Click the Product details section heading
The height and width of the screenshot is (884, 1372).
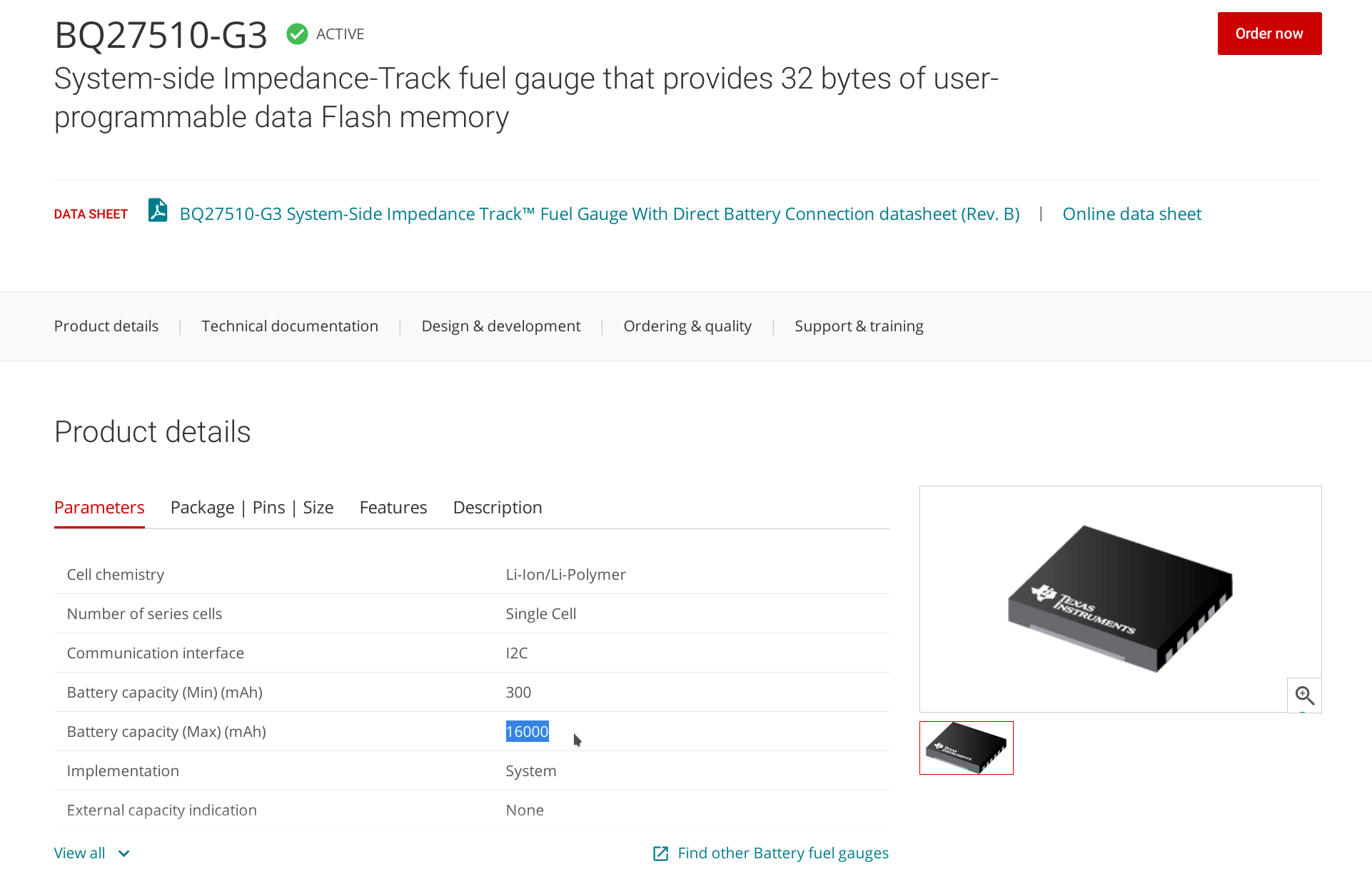152,432
